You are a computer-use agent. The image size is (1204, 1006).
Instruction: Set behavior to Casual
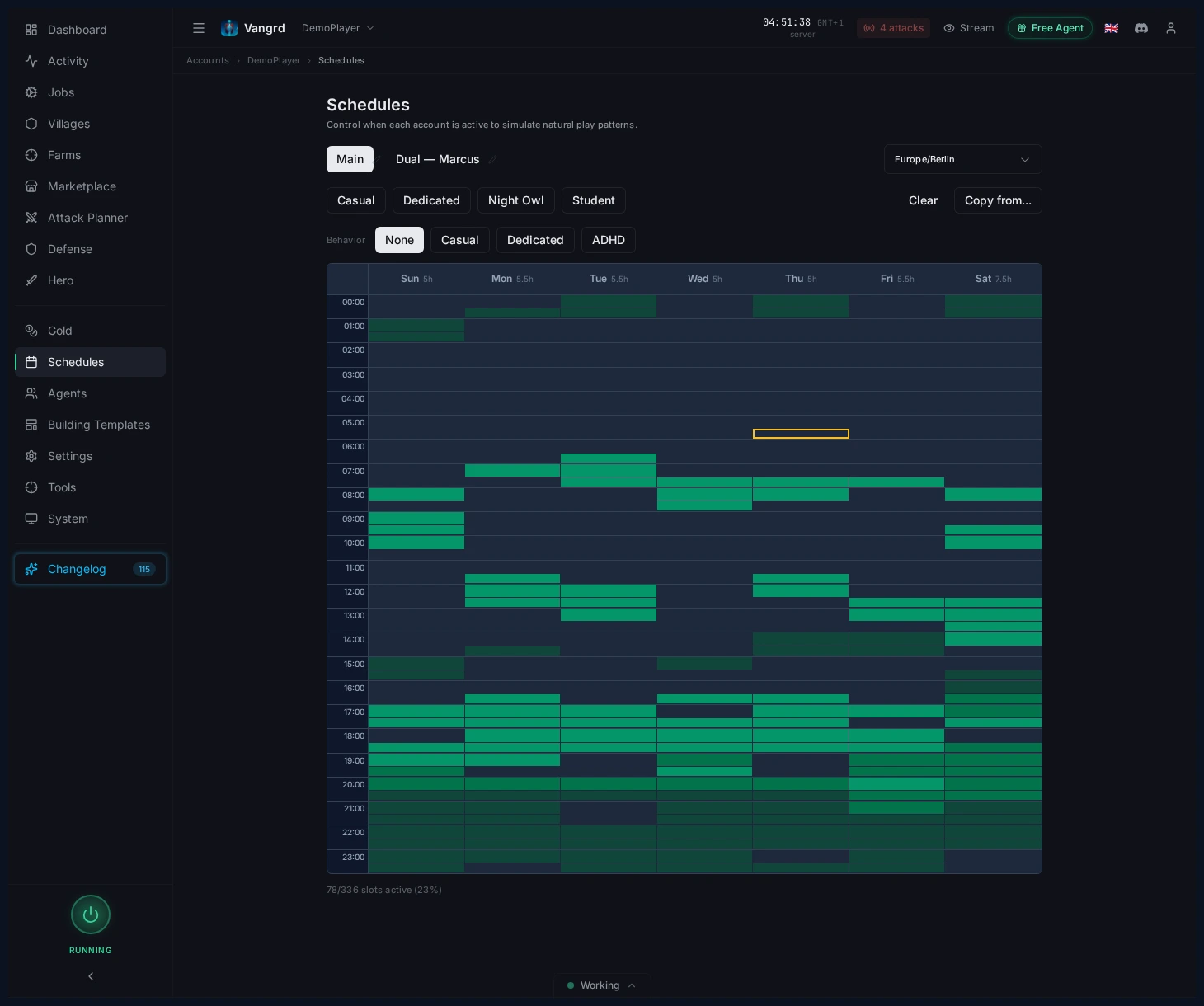pos(459,240)
